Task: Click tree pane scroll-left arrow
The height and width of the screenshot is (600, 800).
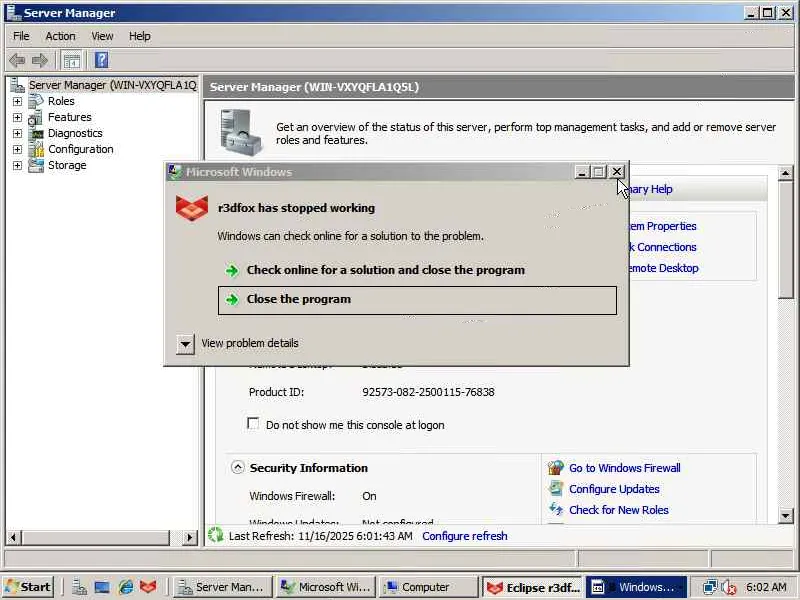Action: (x=13, y=537)
